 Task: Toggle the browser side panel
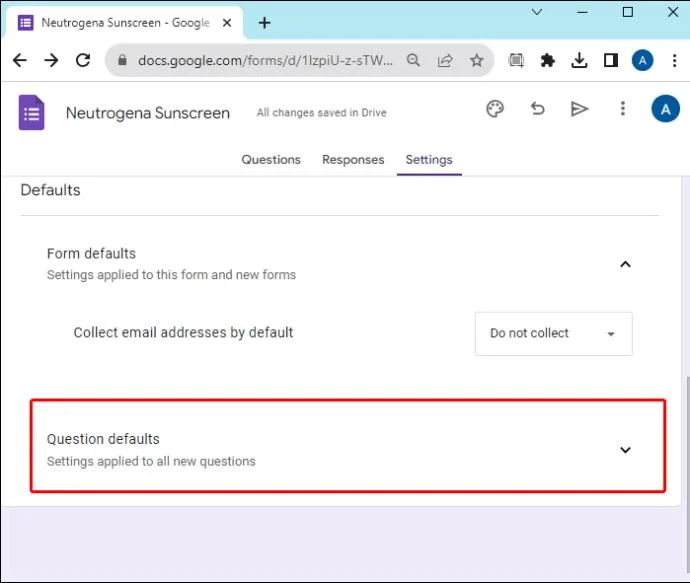pos(611,60)
